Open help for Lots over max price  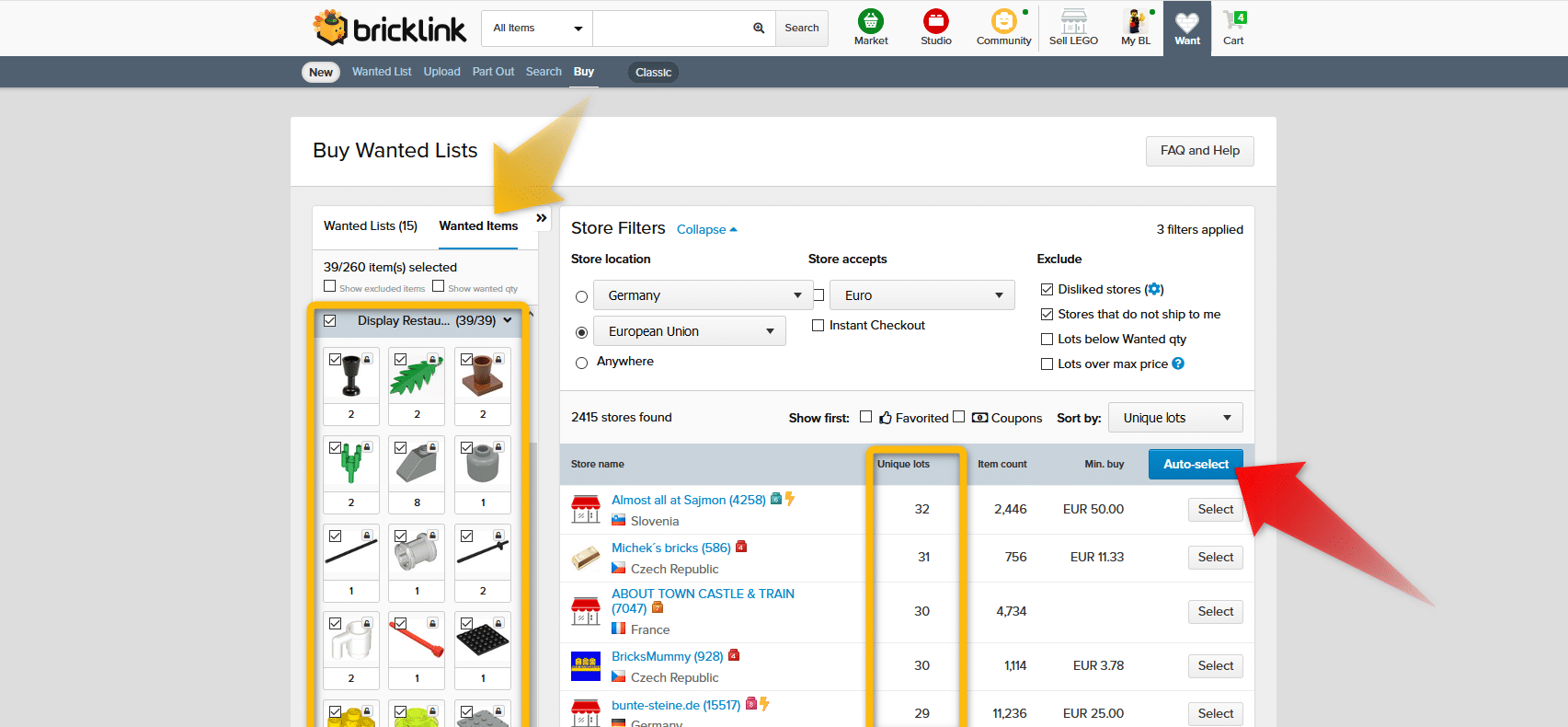(1178, 363)
